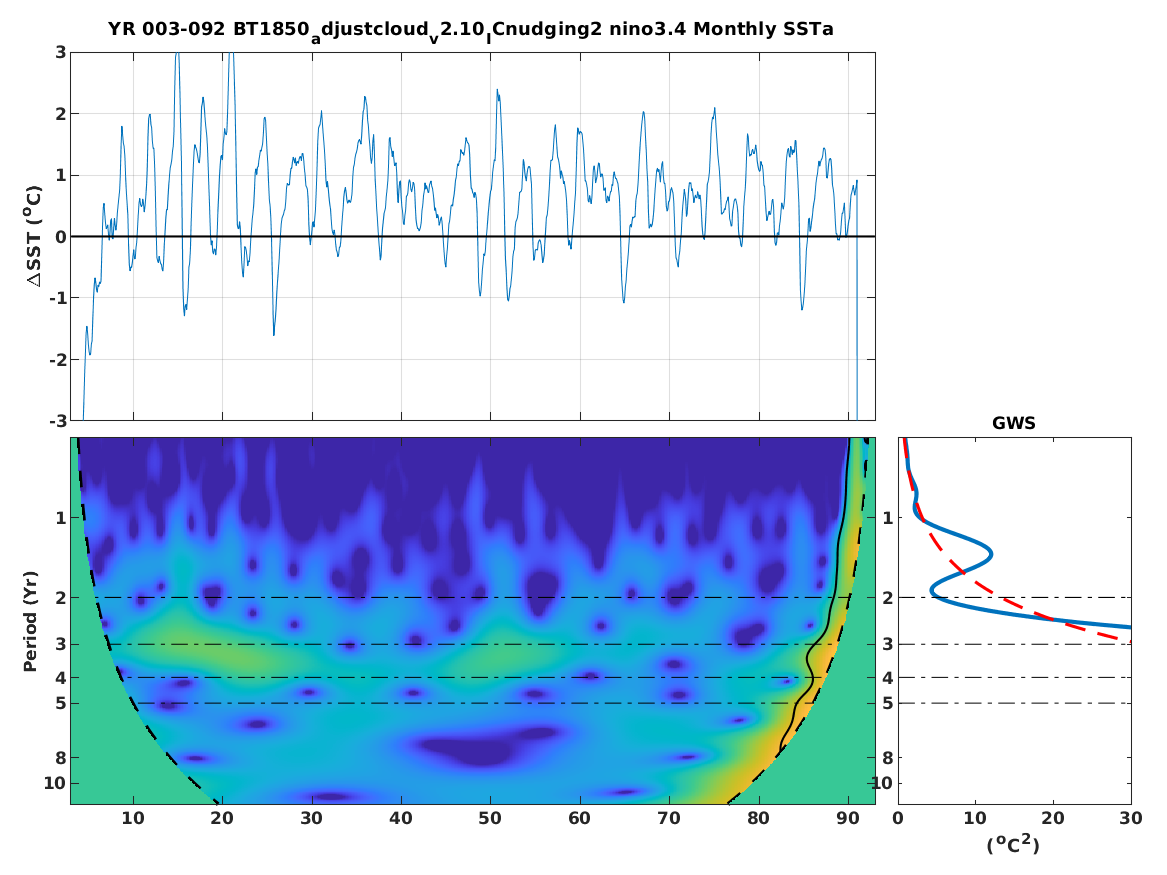Select the (°C²) x-axis label under GWS
The image size is (1167, 875).
coord(1013,844)
